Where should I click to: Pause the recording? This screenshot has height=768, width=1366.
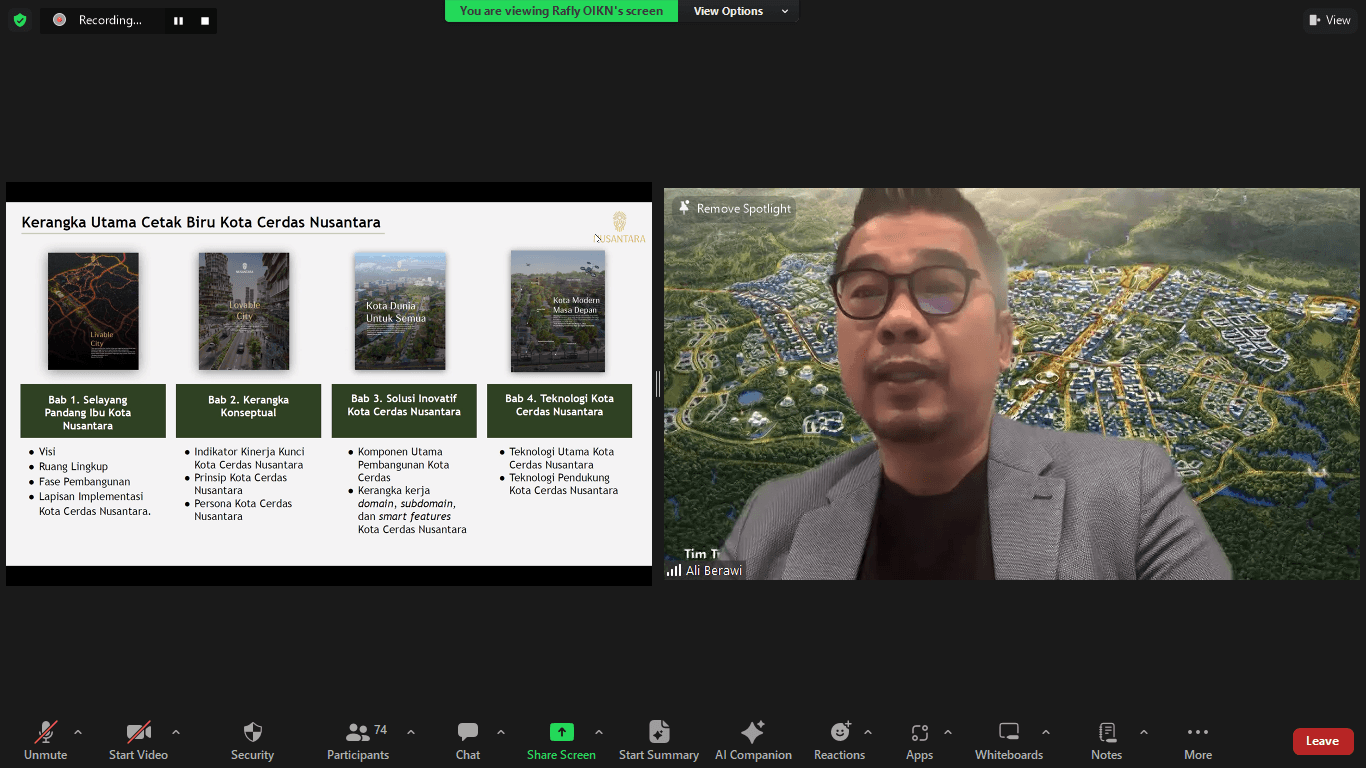point(178,21)
